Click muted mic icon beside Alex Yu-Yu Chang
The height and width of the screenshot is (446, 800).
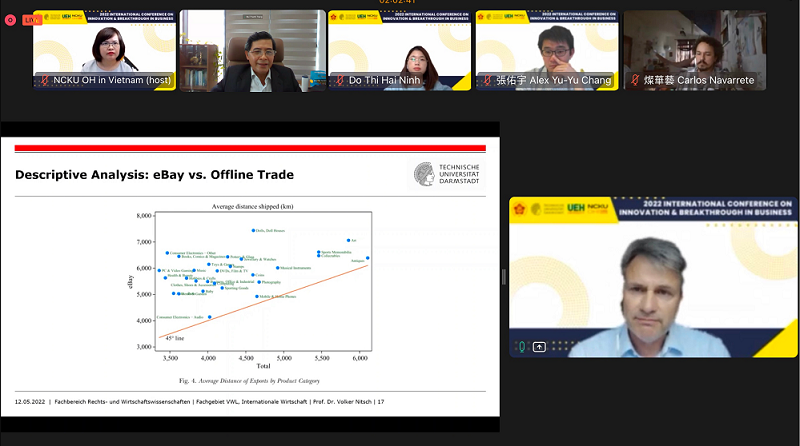click(487, 80)
